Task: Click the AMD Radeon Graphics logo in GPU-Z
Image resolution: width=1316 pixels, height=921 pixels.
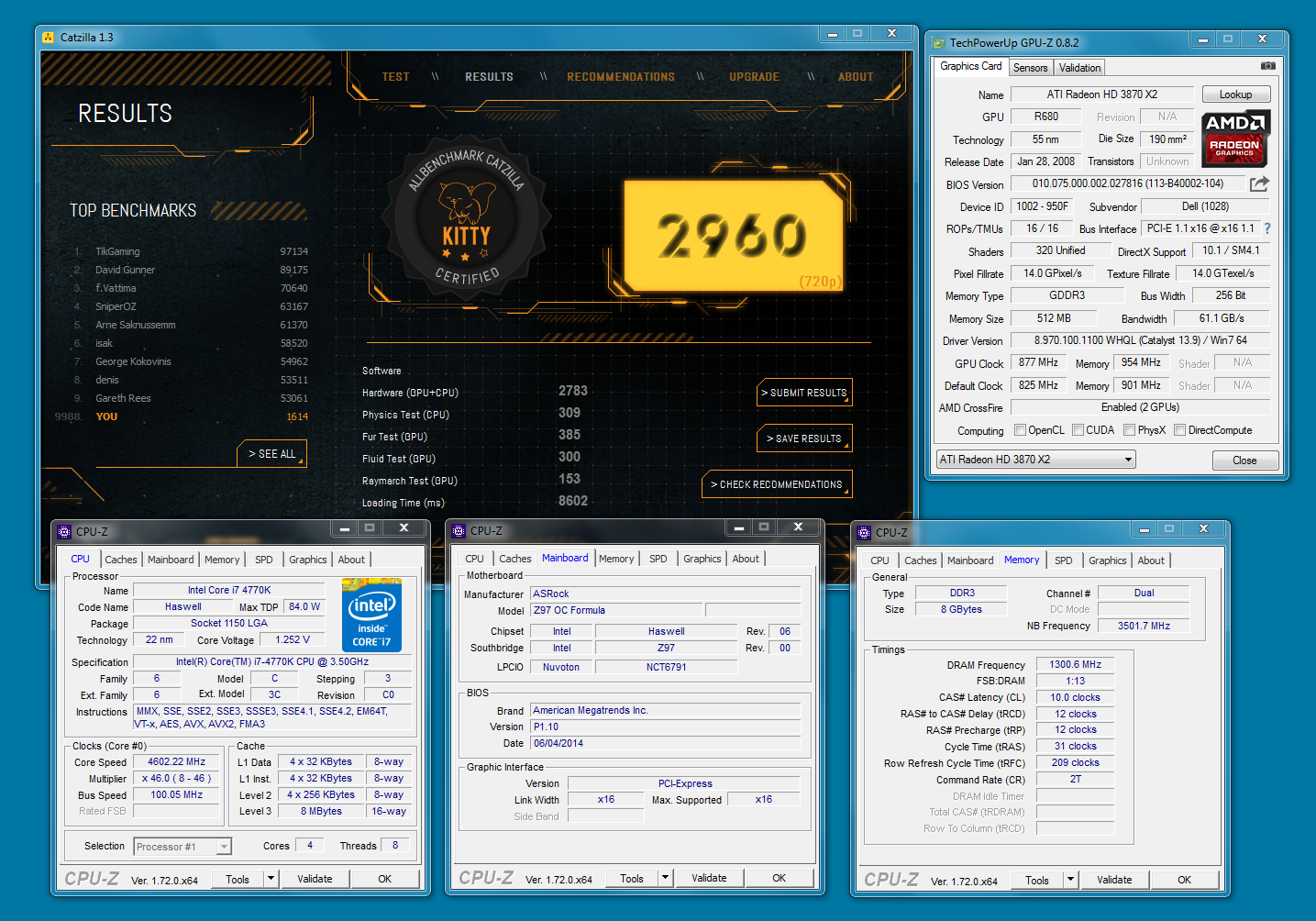Action: tap(1235, 138)
